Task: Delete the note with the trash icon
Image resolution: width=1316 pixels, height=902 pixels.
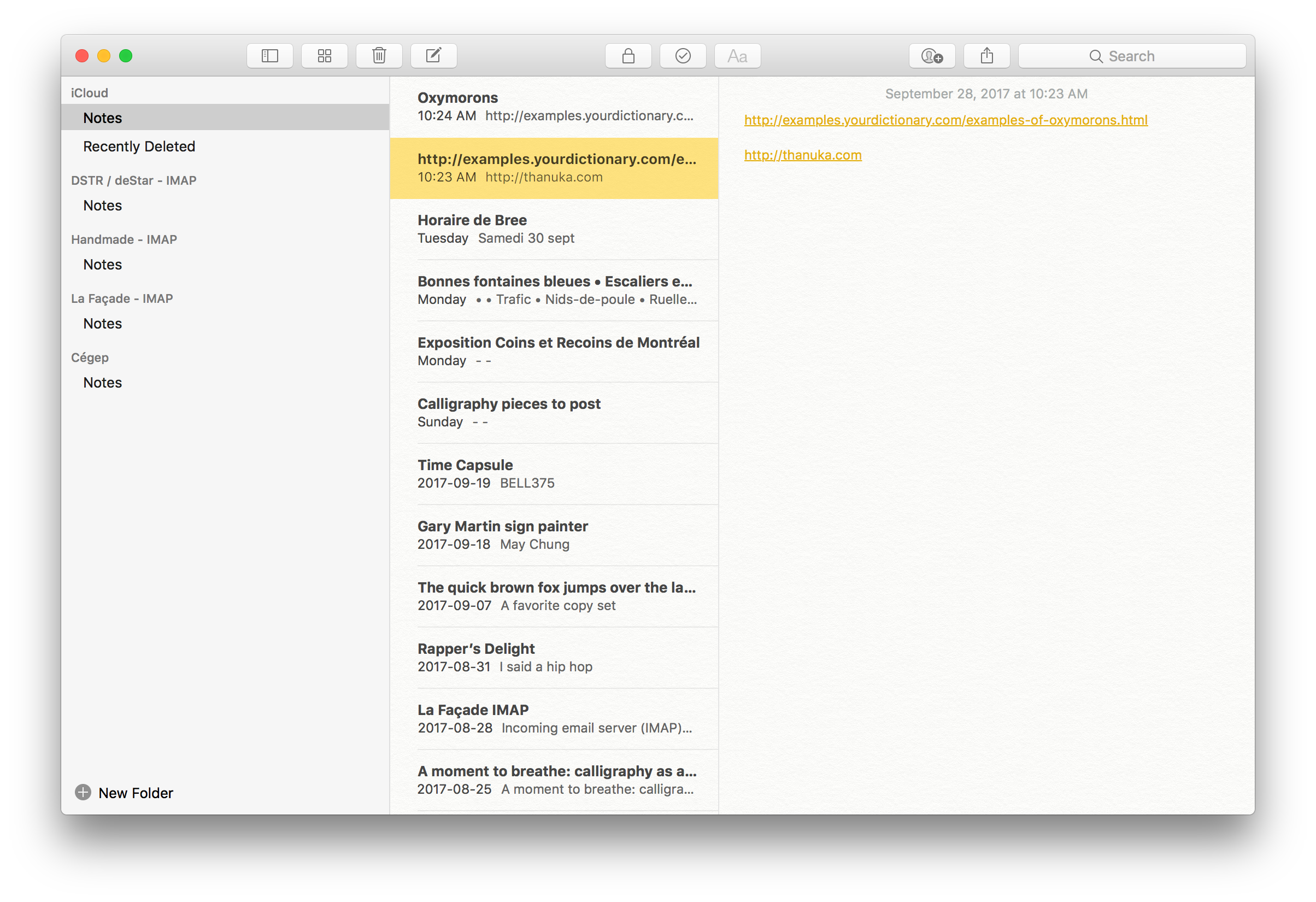Action: point(379,56)
